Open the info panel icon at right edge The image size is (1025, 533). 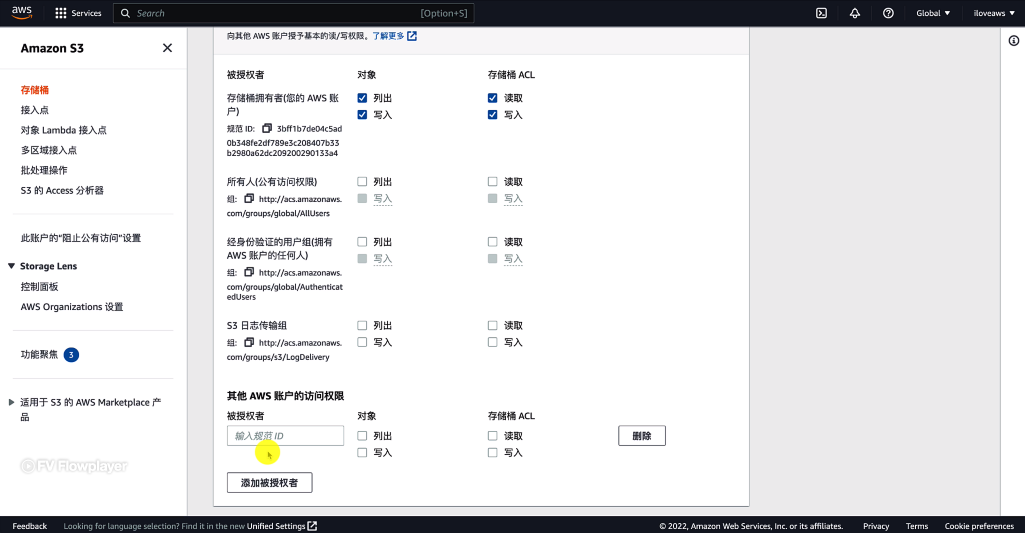click(1013, 41)
